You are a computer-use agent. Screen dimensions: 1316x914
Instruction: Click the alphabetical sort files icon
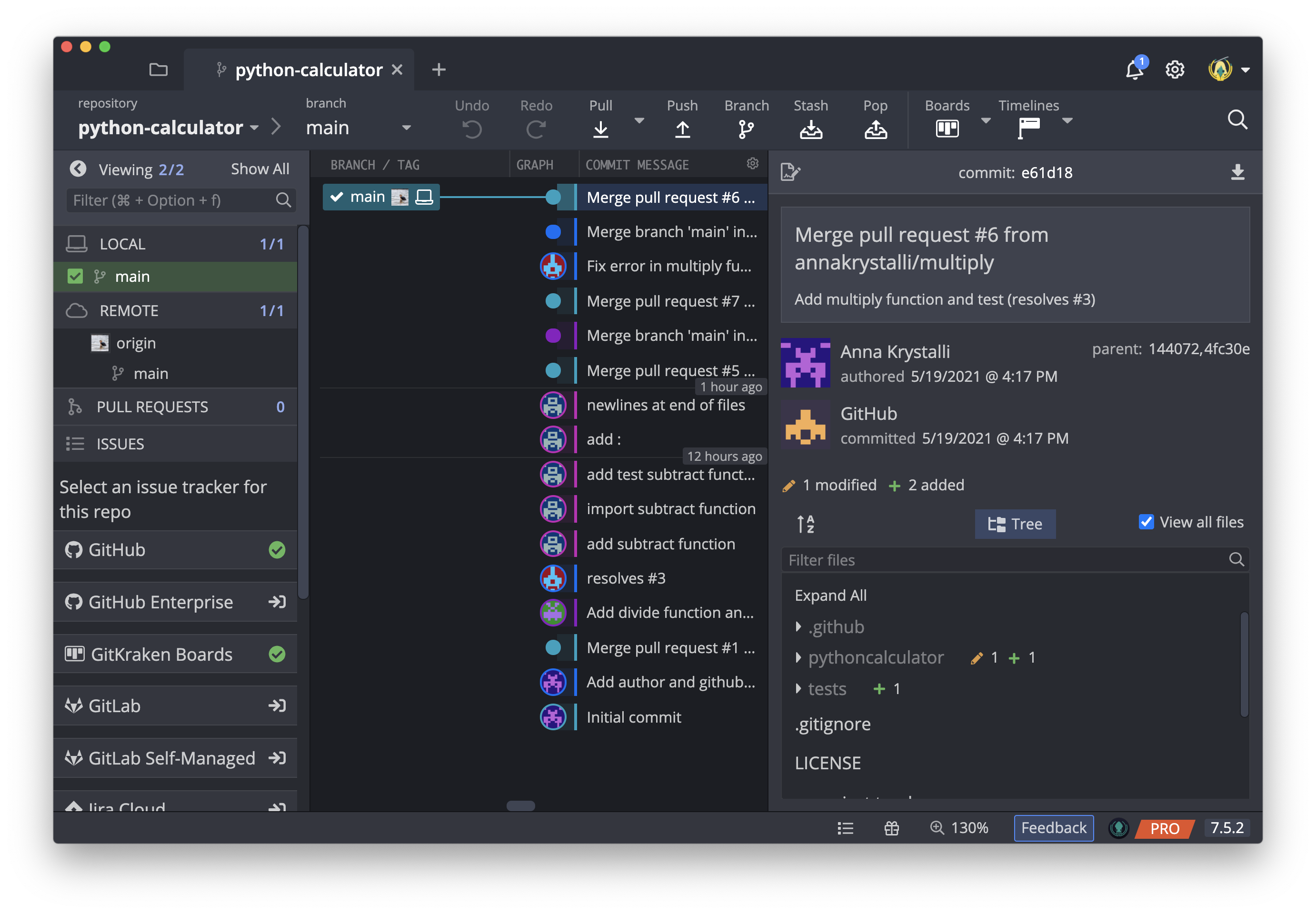tap(805, 524)
